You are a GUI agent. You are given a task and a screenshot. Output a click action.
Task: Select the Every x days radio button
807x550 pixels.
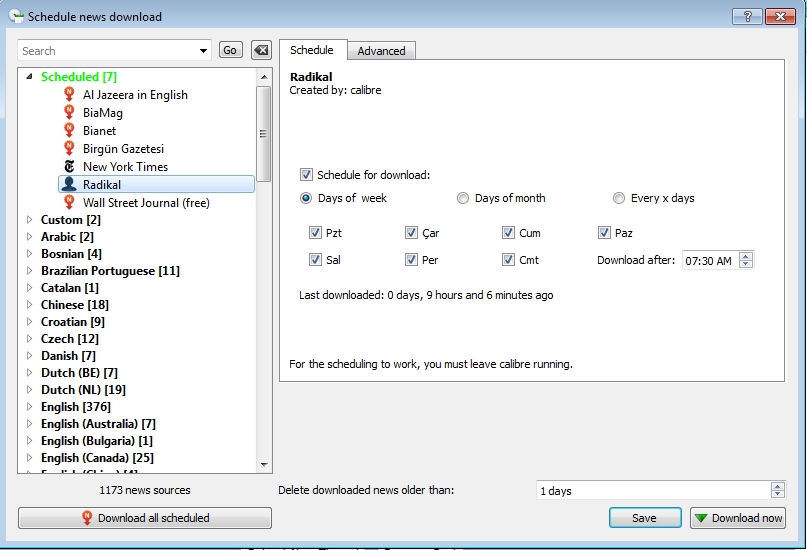tap(619, 198)
